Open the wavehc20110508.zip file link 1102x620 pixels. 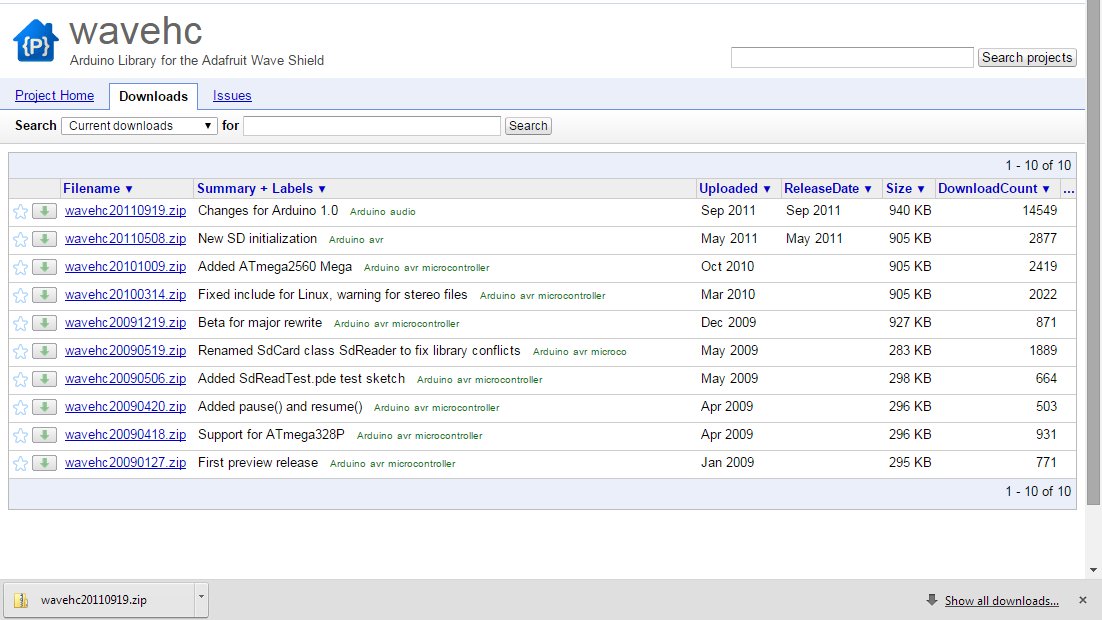pos(125,238)
